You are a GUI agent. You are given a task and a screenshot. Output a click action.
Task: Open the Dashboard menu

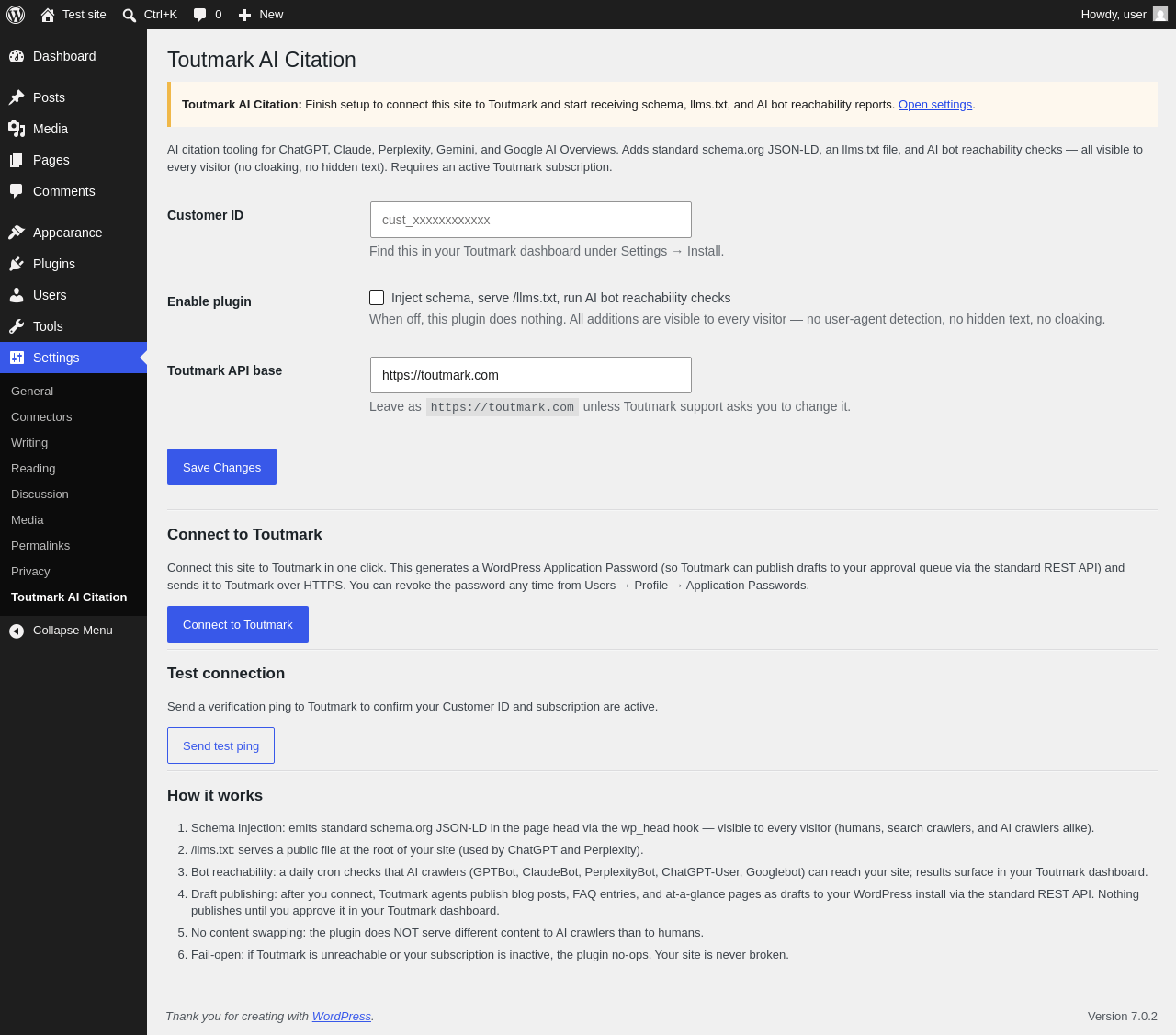click(x=73, y=56)
